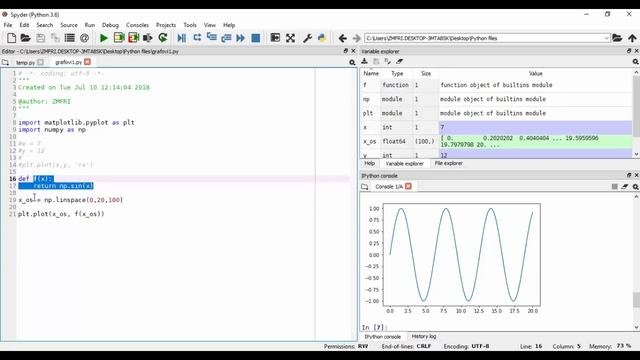Screen dimensions: 640x360
Task: Sort variables by the Type column header
Action: coord(397,73)
